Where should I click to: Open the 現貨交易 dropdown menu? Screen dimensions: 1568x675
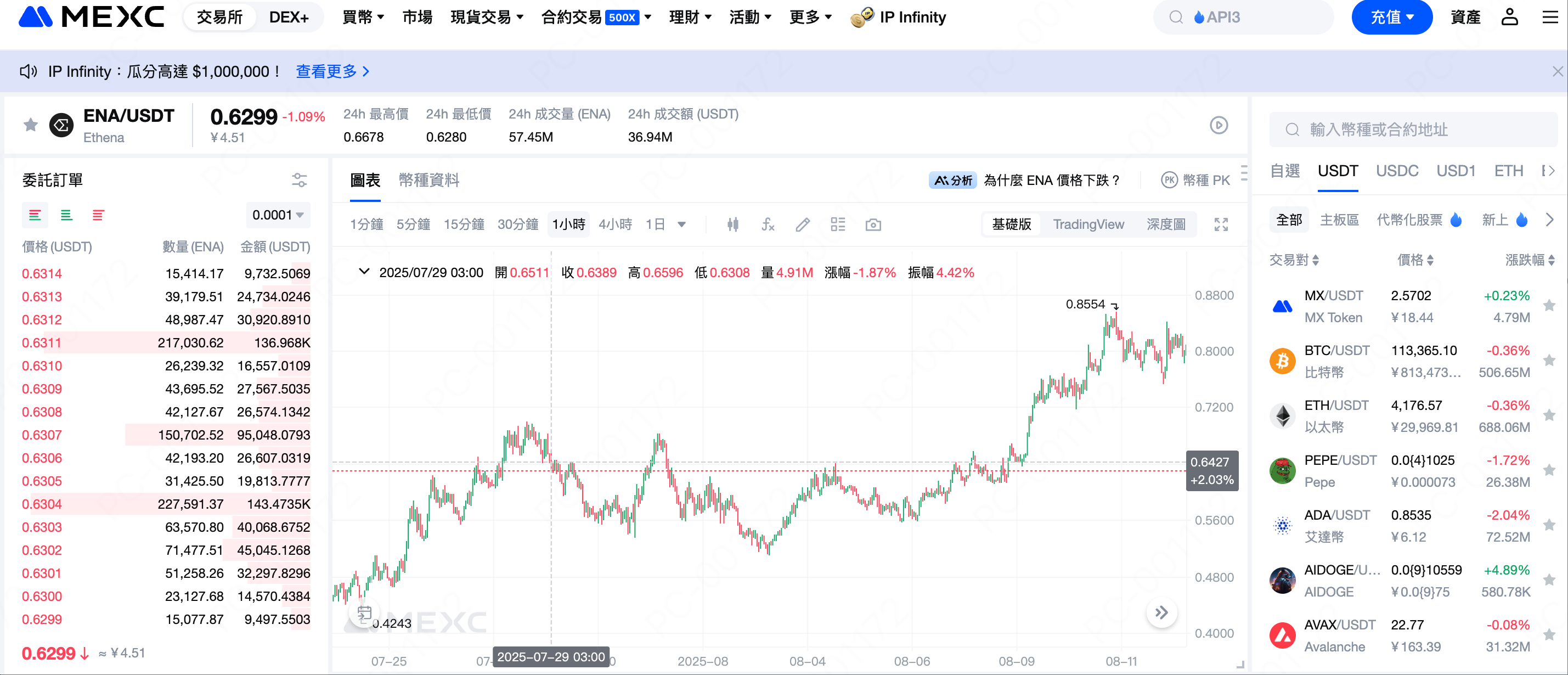pyautogui.click(x=487, y=17)
